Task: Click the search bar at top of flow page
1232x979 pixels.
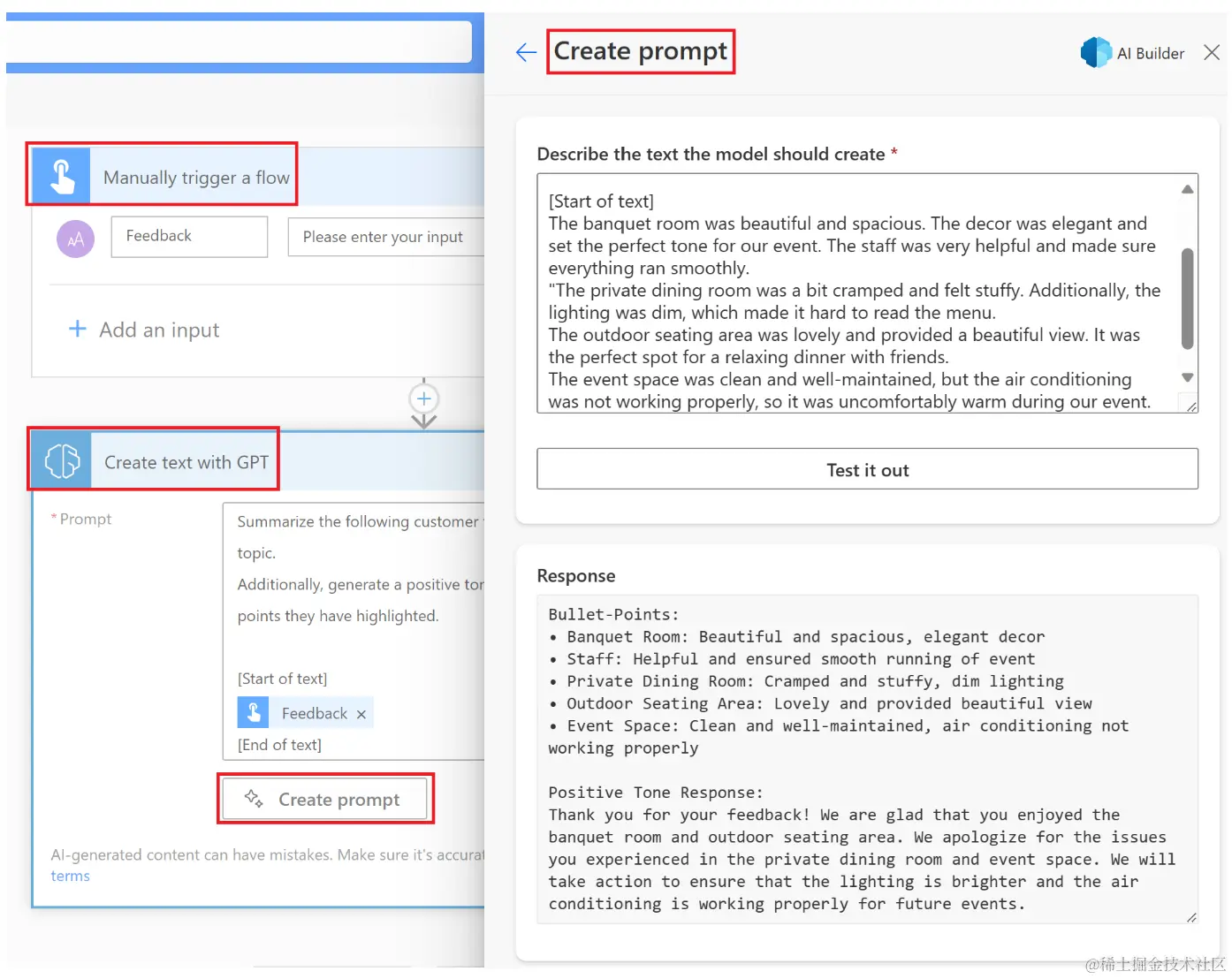Action: click(239, 41)
